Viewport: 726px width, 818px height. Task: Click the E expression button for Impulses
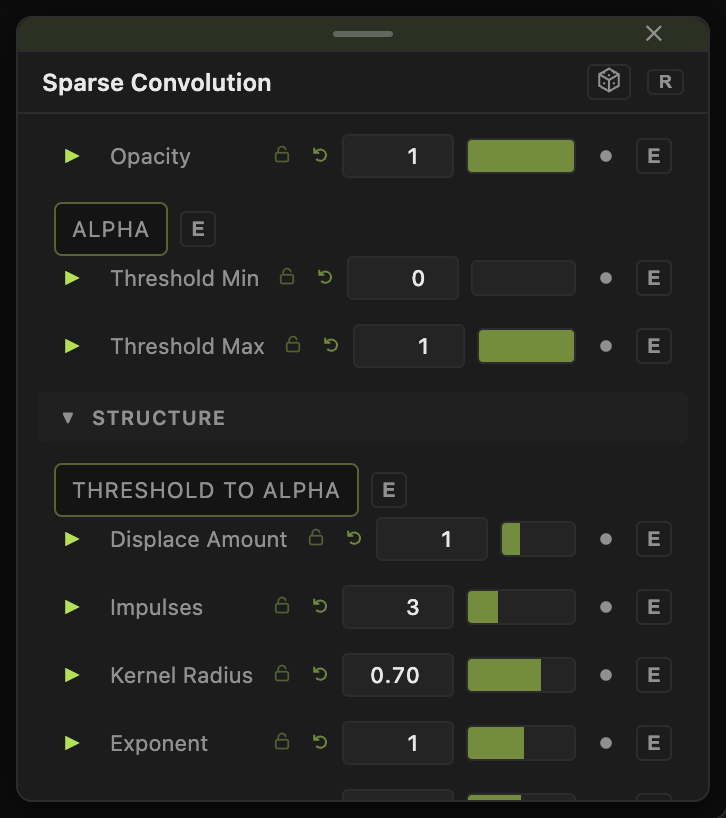pos(654,607)
